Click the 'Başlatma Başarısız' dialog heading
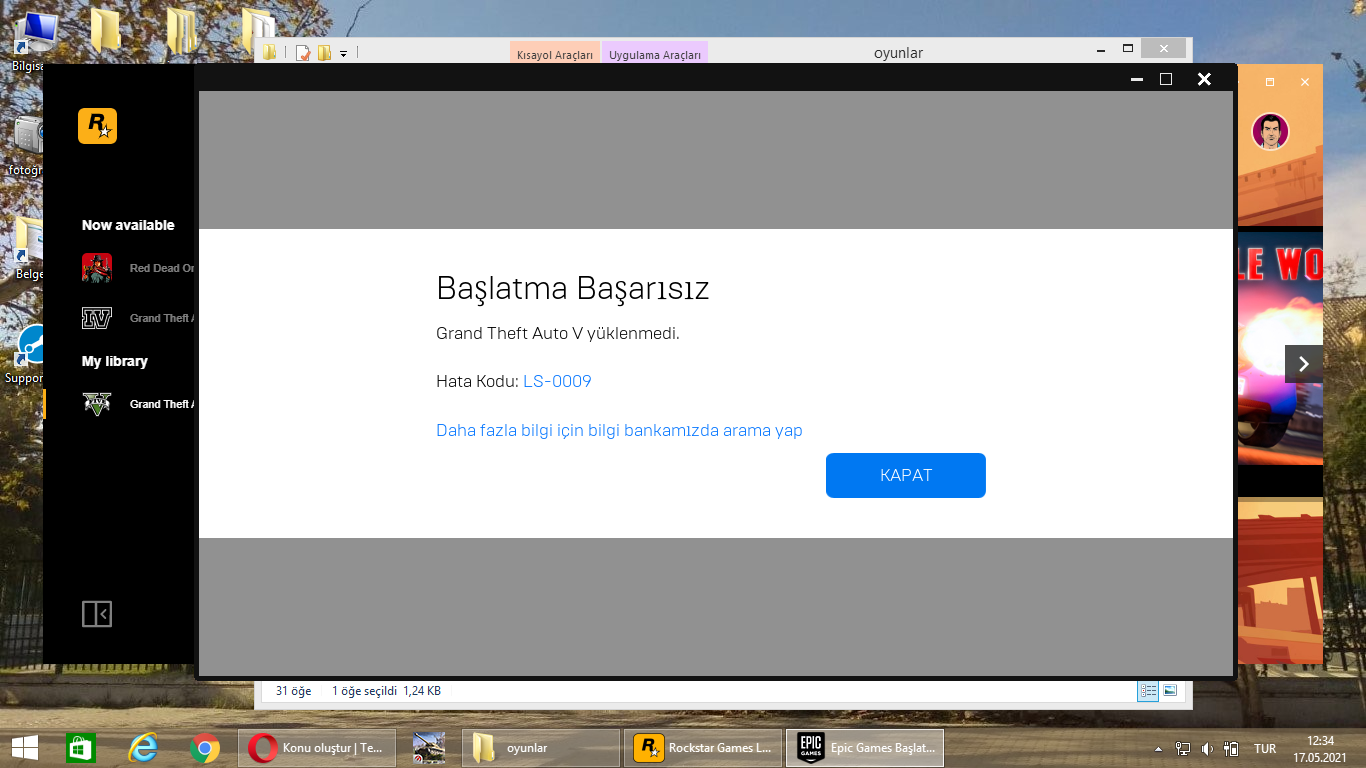1366x768 pixels. [x=573, y=289]
